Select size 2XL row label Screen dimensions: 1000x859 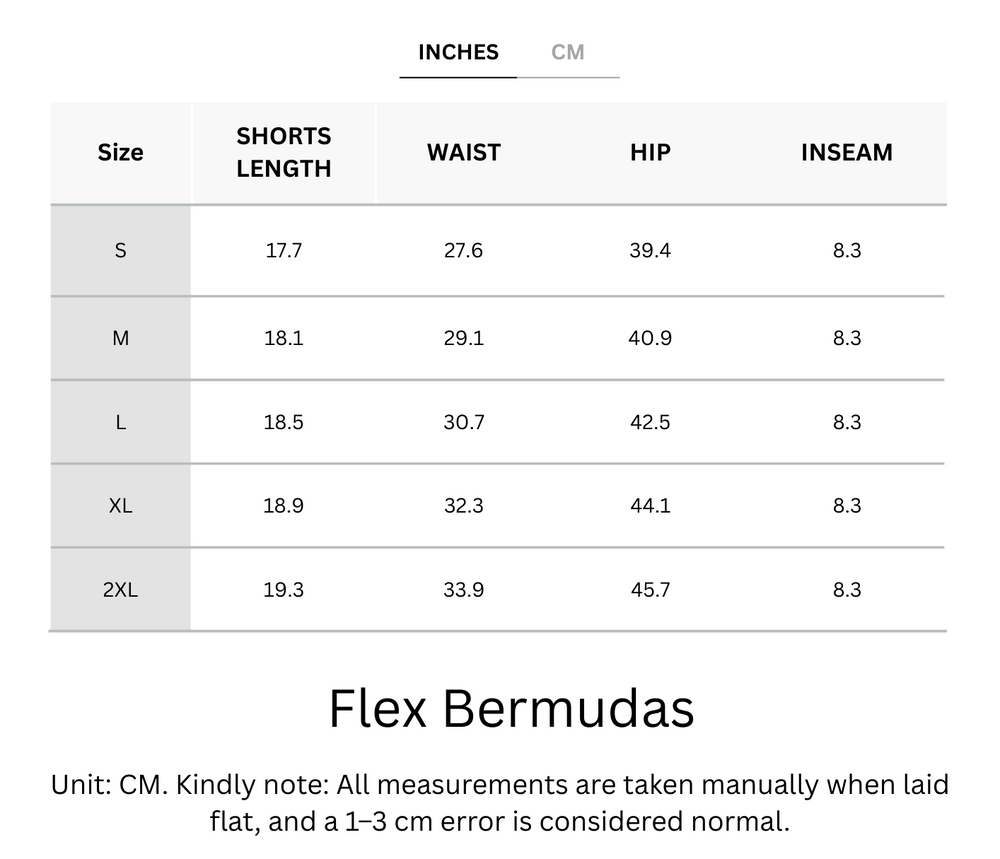(120, 590)
